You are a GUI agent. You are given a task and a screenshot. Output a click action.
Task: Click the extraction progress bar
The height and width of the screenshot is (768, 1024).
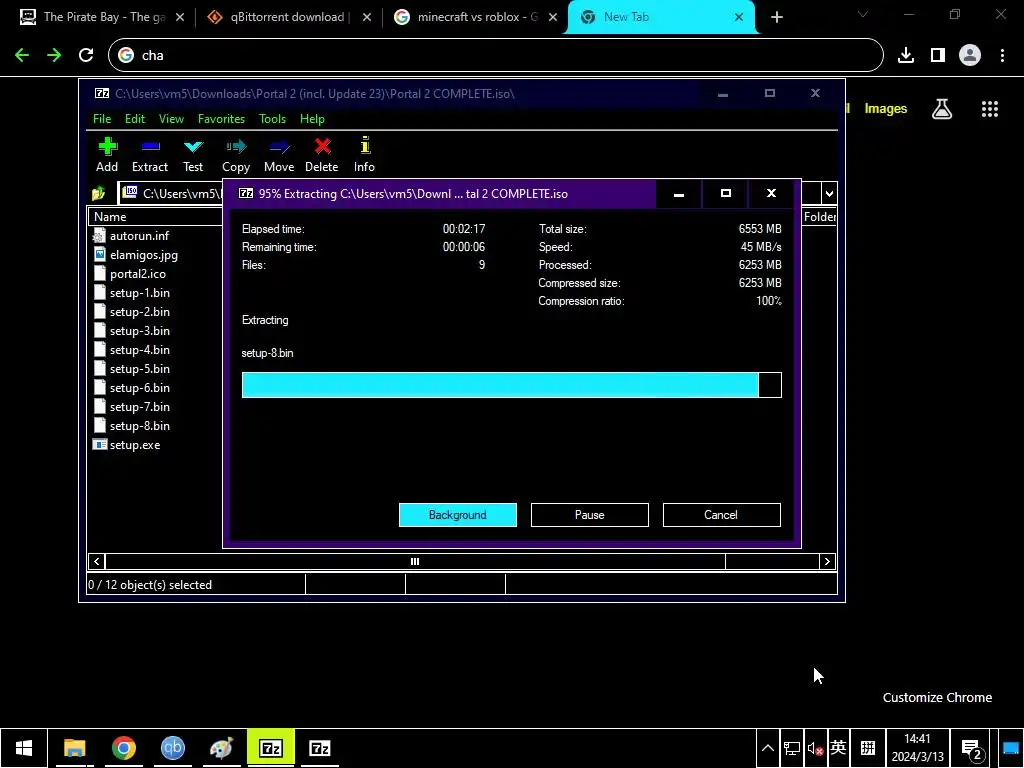(x=511, y=385)
